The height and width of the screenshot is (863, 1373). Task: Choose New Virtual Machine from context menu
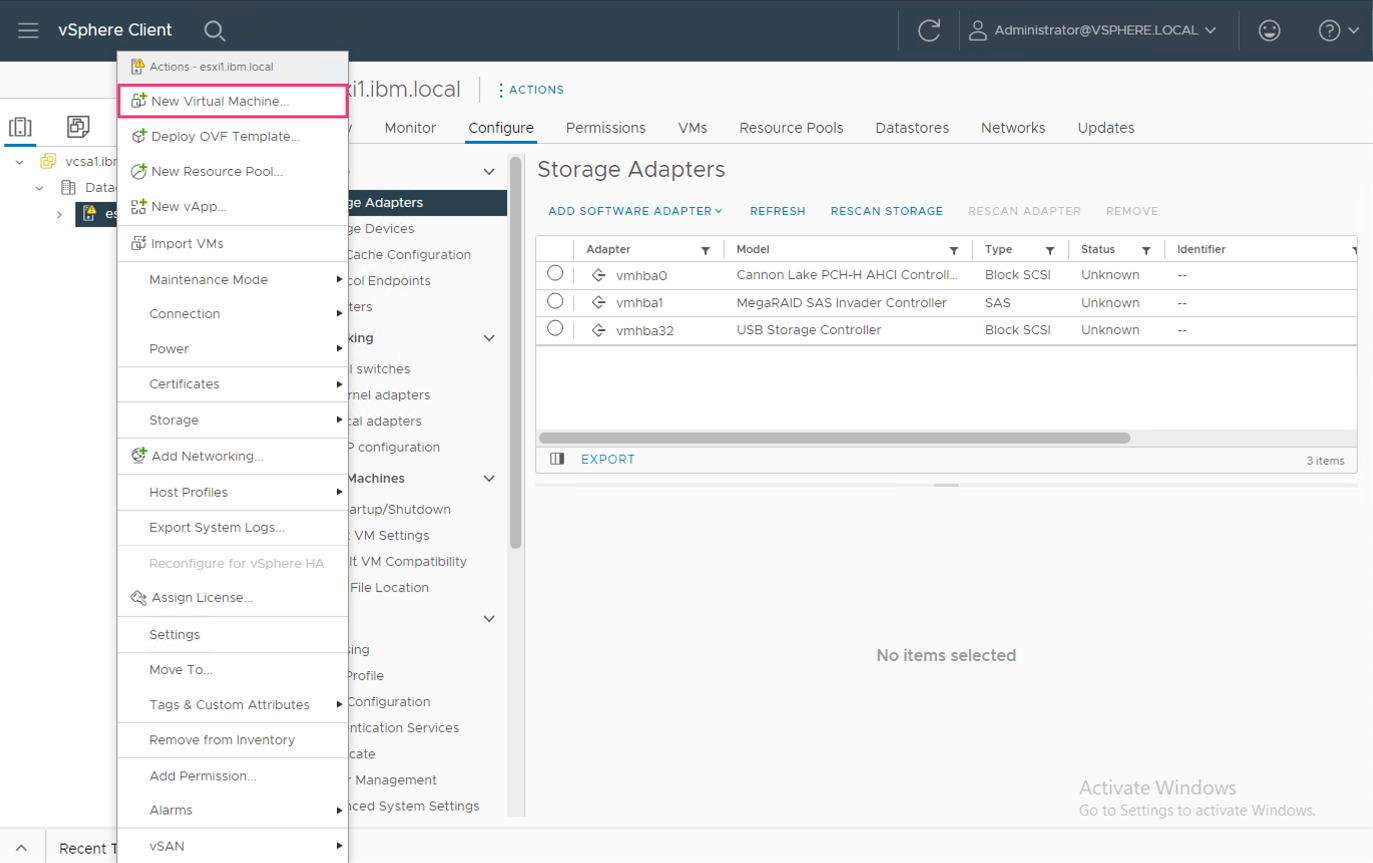[233, 101]
